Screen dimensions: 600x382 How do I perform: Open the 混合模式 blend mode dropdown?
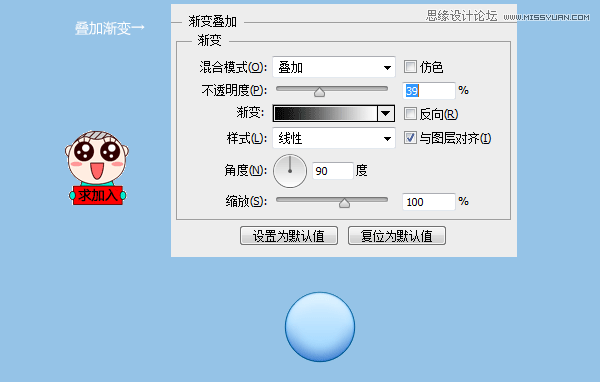[334, 67]
